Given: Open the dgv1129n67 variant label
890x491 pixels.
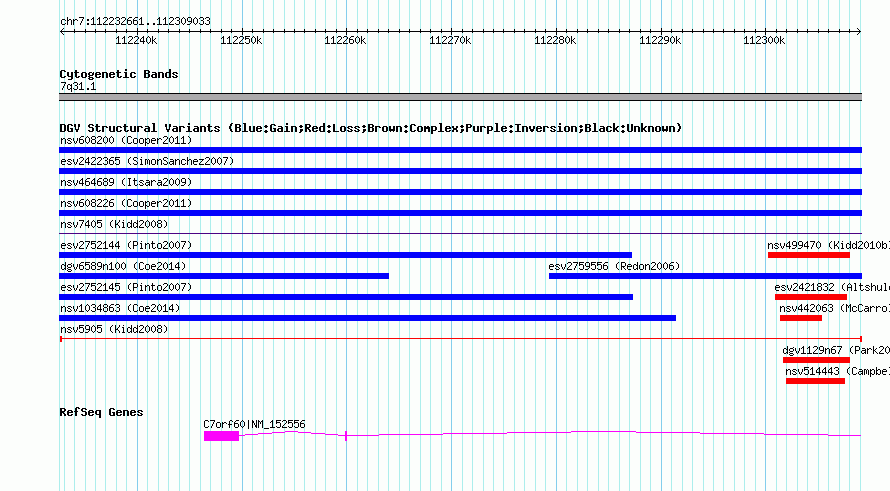Looking at the screenshot, I should (836, 350).
